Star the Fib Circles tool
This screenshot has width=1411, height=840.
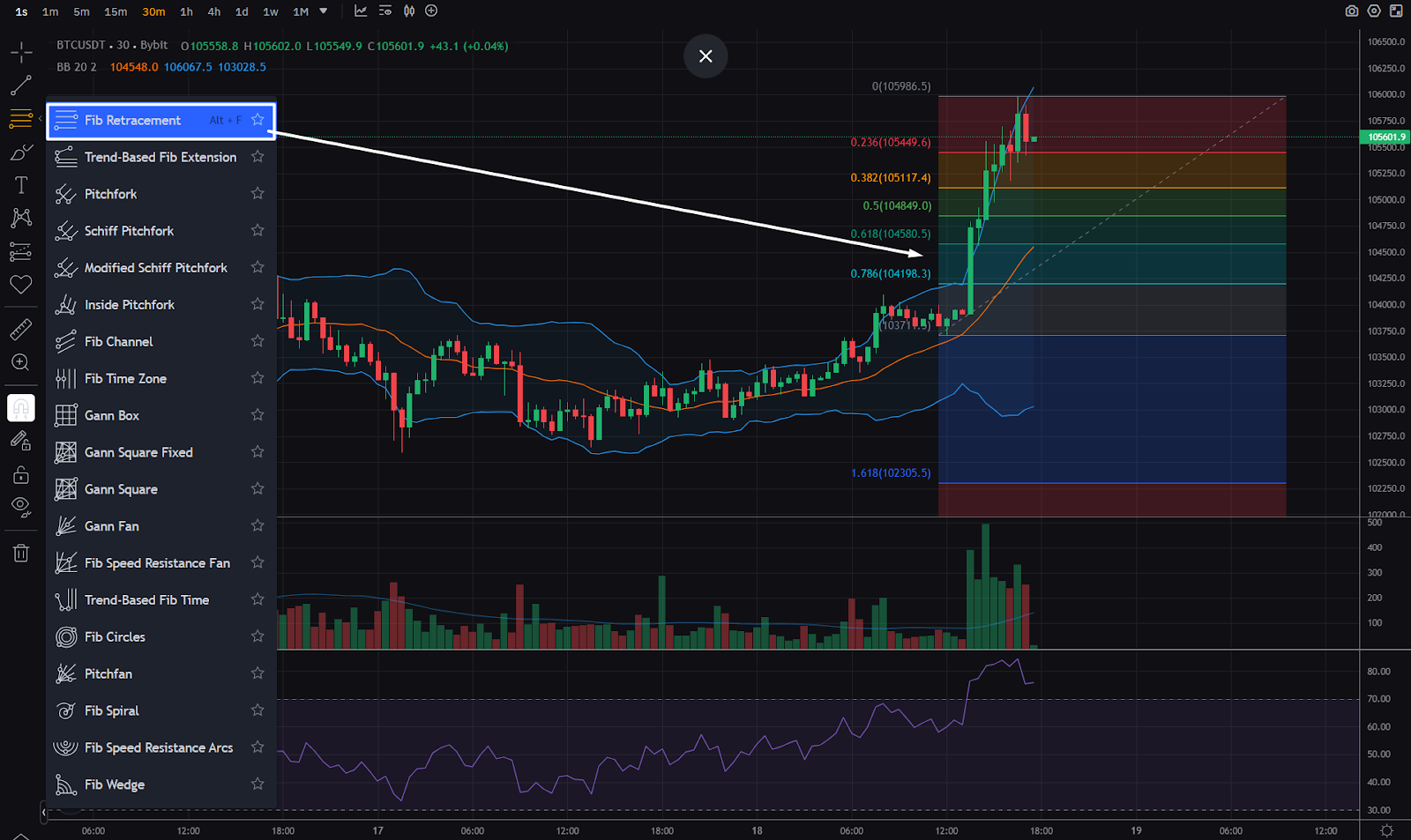[x=258, y=636]
